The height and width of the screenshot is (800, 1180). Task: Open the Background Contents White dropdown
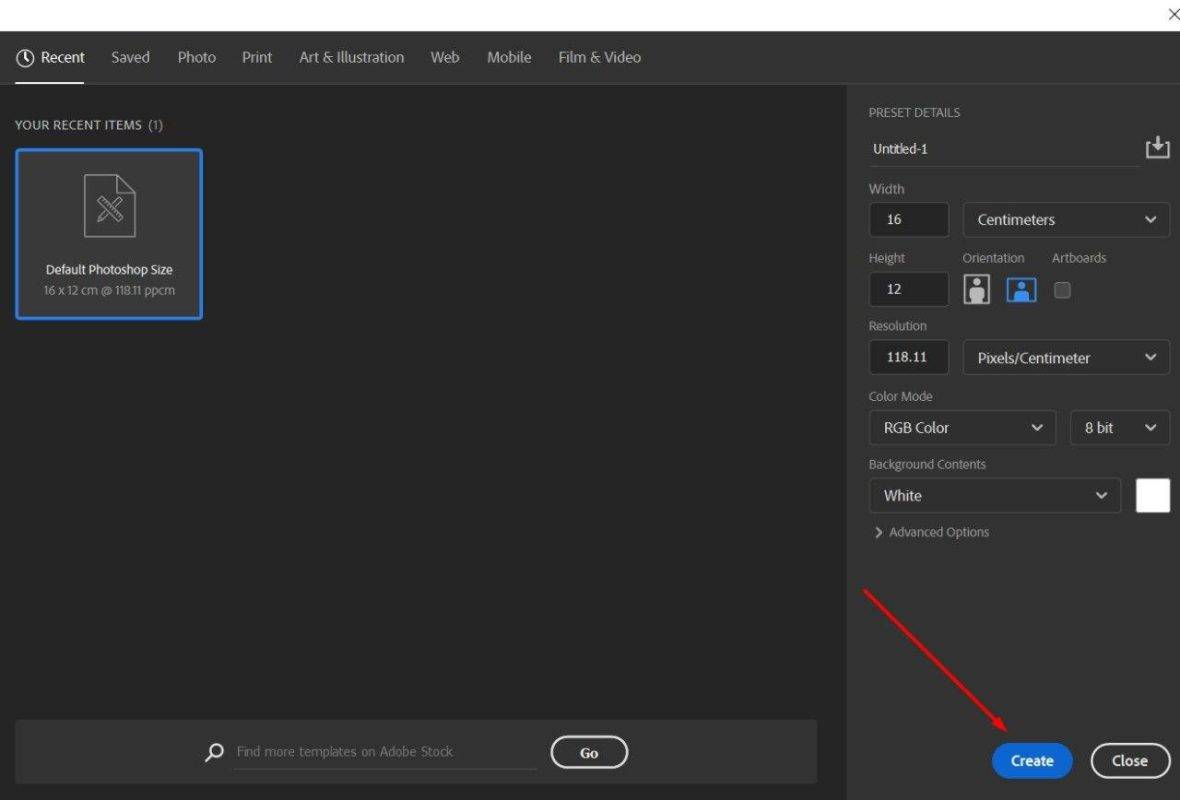click(994, 496)
